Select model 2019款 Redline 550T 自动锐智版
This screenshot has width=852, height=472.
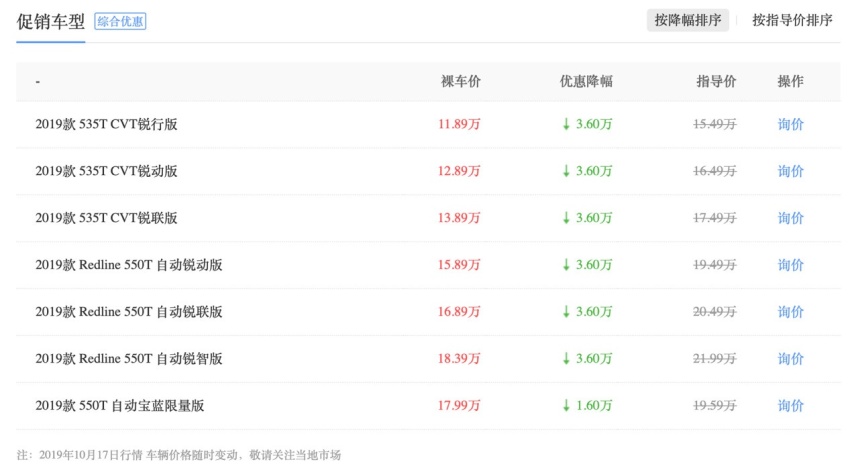click(129, 359)
